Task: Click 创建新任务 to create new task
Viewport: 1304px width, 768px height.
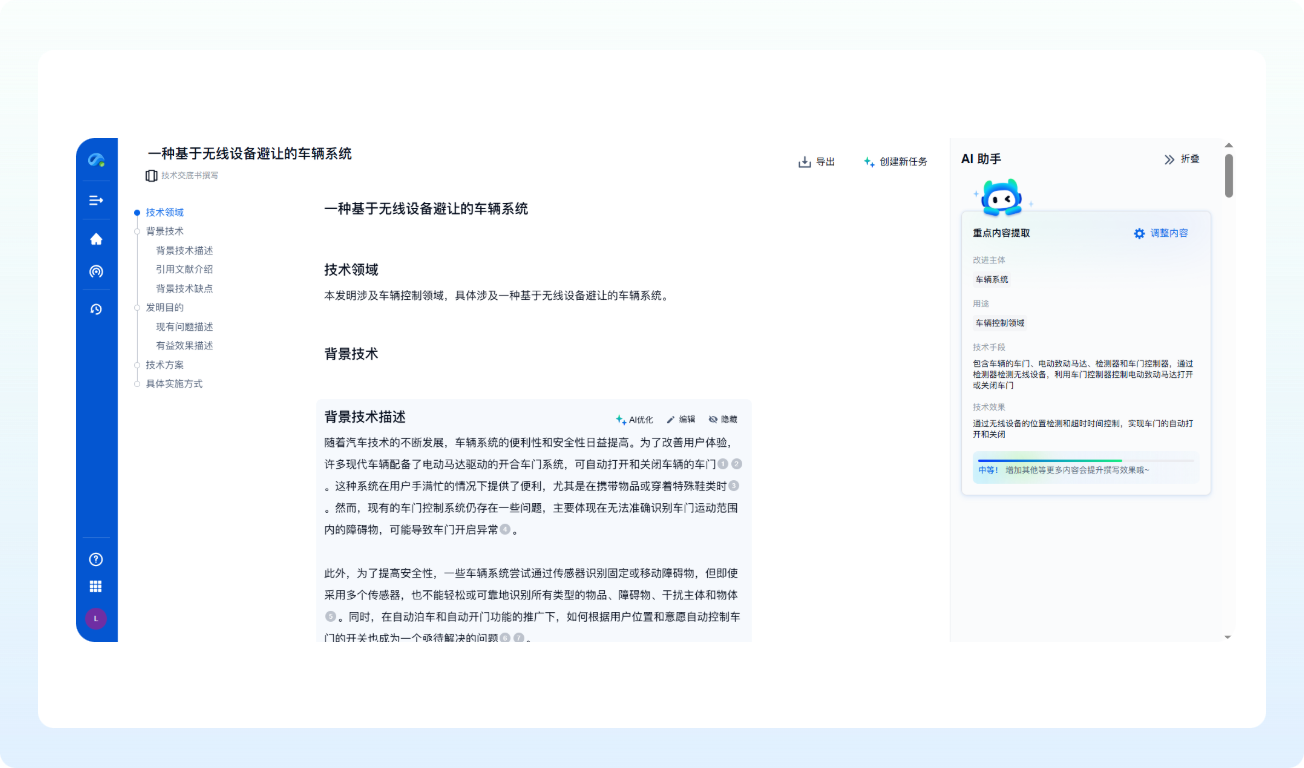Action: 895,162
